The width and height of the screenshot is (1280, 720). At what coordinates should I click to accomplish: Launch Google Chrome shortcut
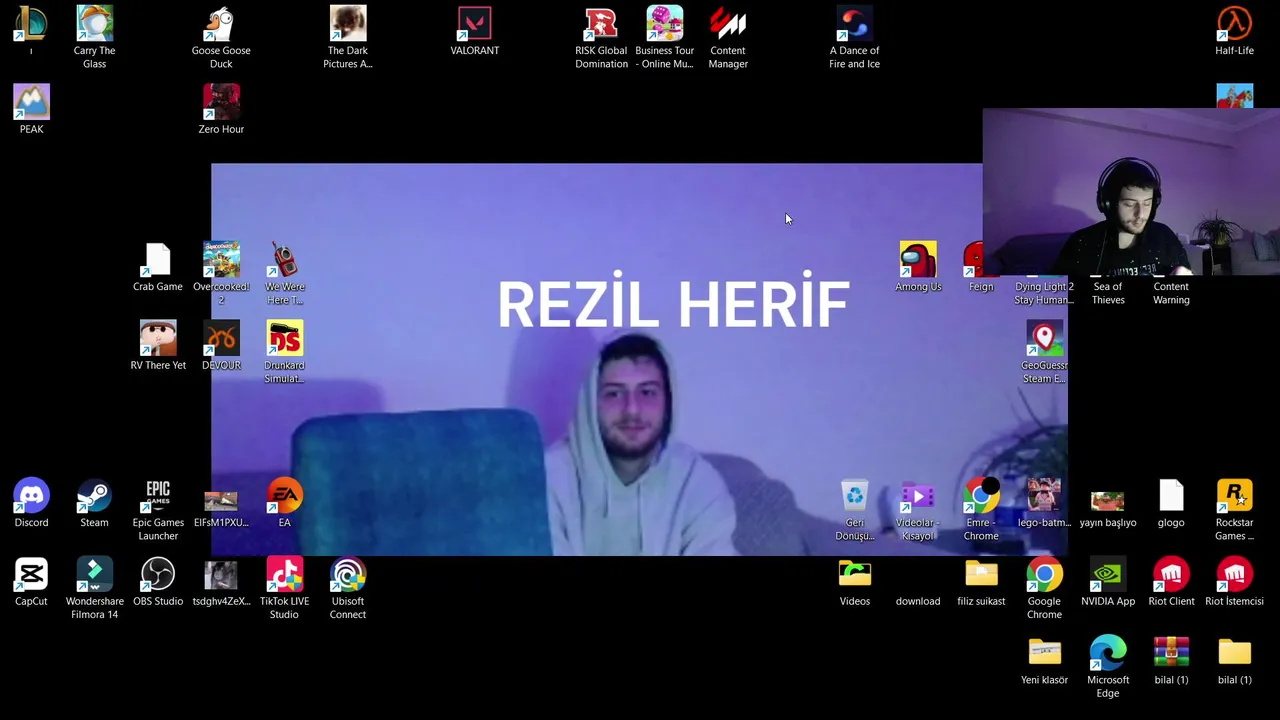tap(1044, 575)
